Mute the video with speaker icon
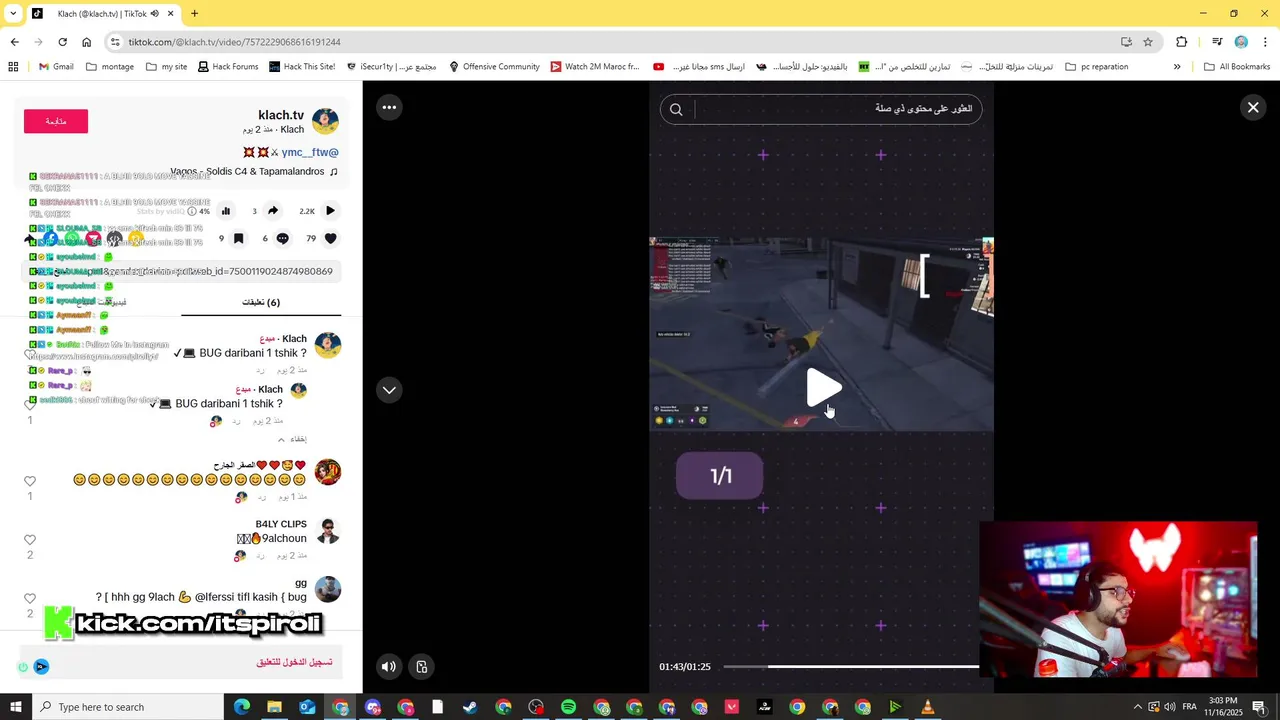 click(389, 667)
